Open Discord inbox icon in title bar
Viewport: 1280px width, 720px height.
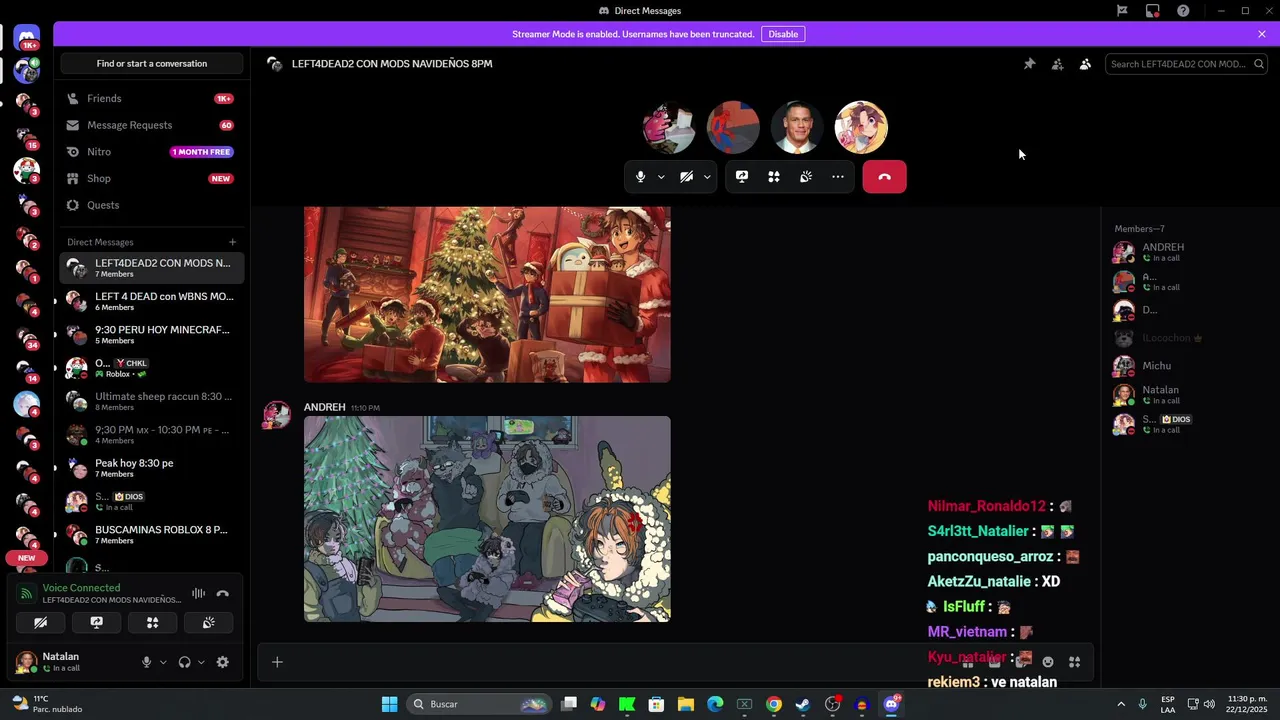(1152, 11)
